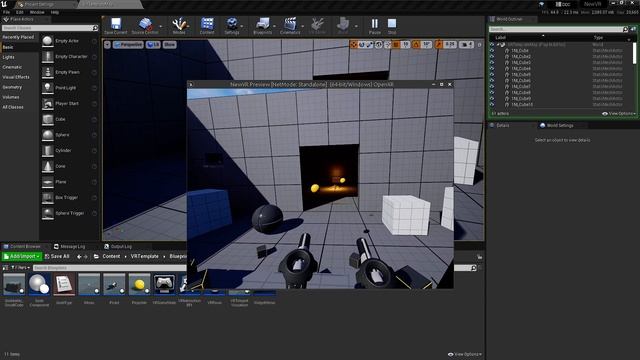Select the Cone actor icon
Image resolution: width=640 pixels, height=360 pixels.
pyautogui.click(x=47, y=166)
